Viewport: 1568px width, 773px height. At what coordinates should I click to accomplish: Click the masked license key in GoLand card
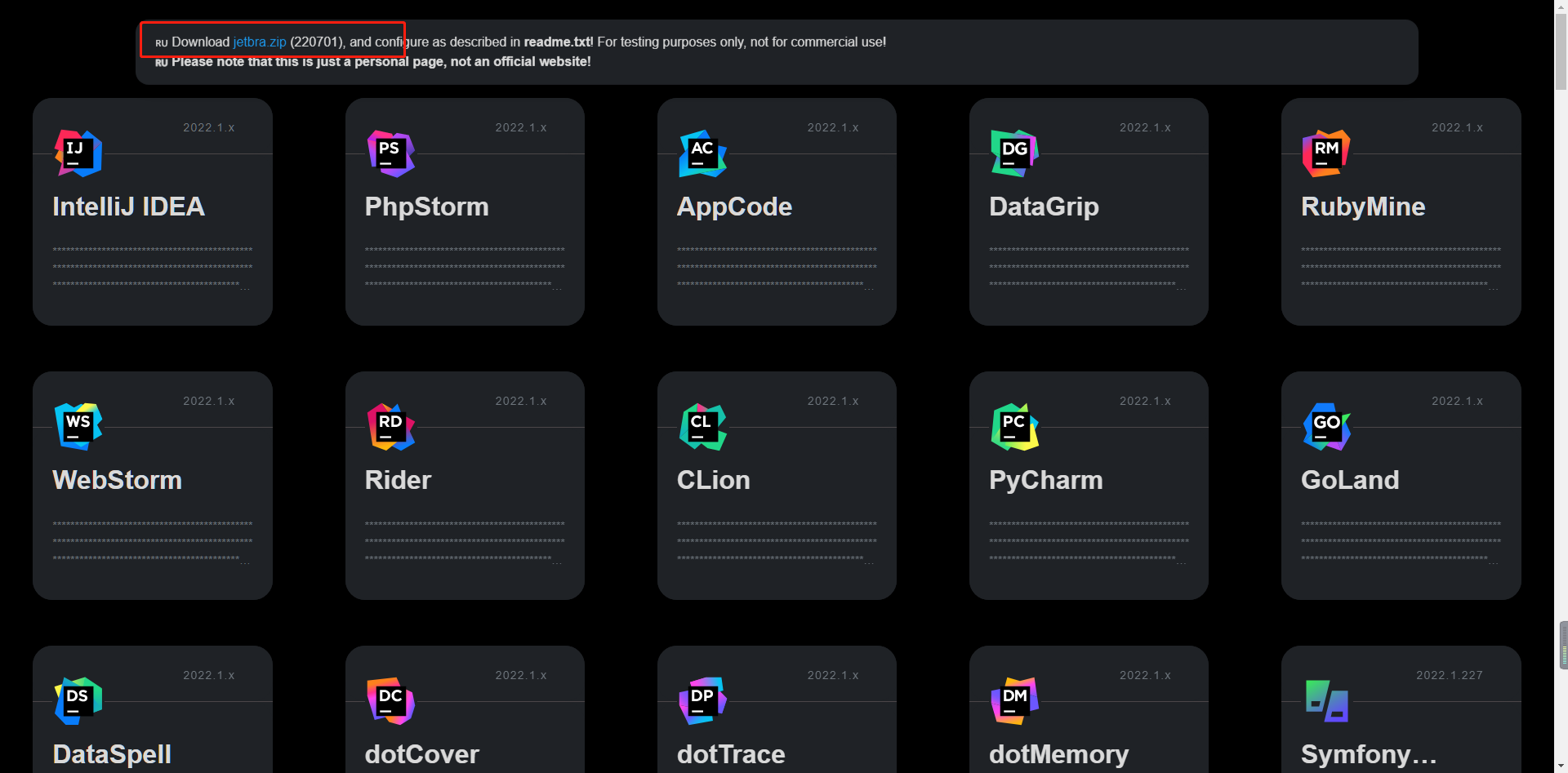1401,542
